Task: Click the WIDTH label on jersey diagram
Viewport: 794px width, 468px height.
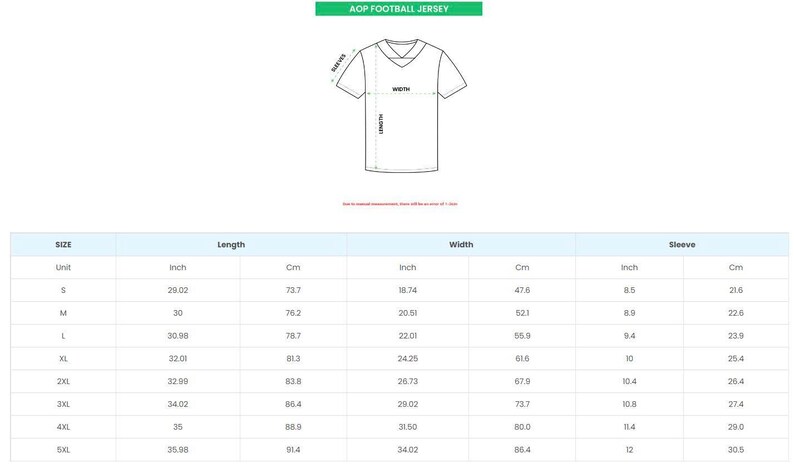Action: click(x=401, y=89)
